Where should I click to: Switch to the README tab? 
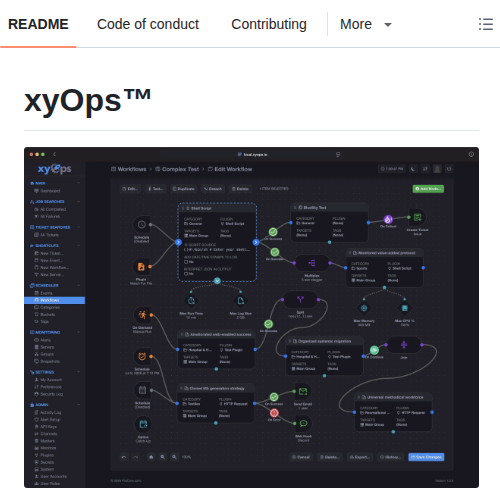[38, 24]
